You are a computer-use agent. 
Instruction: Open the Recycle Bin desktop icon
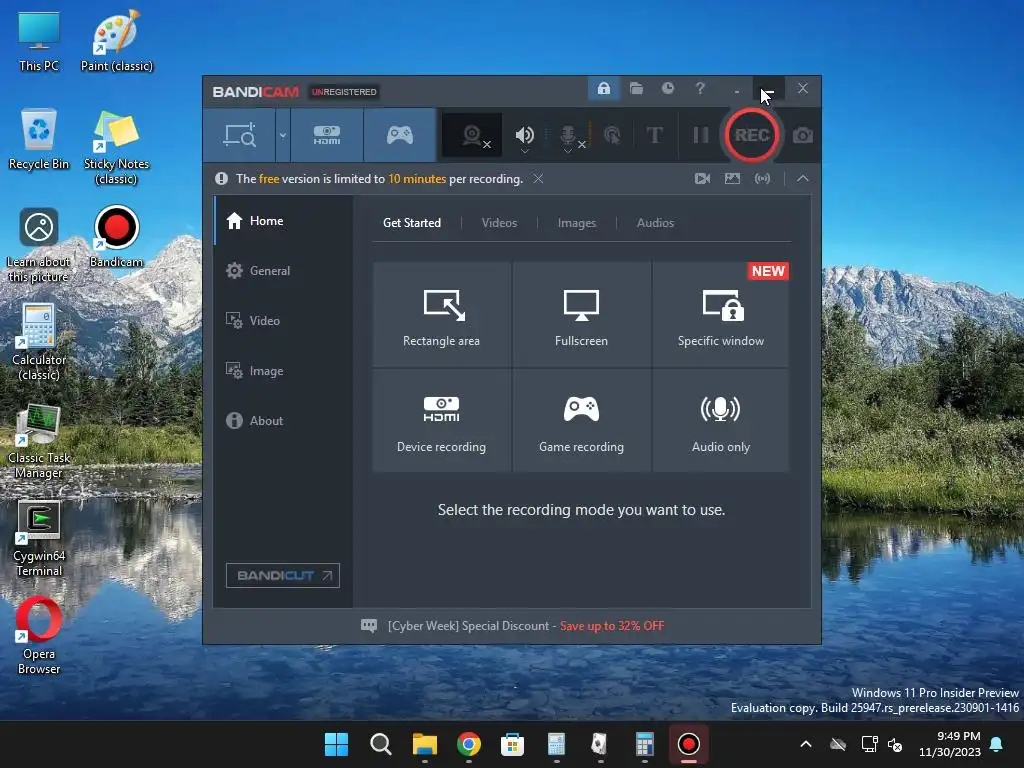pyautogui.click(x=39, y=138)
